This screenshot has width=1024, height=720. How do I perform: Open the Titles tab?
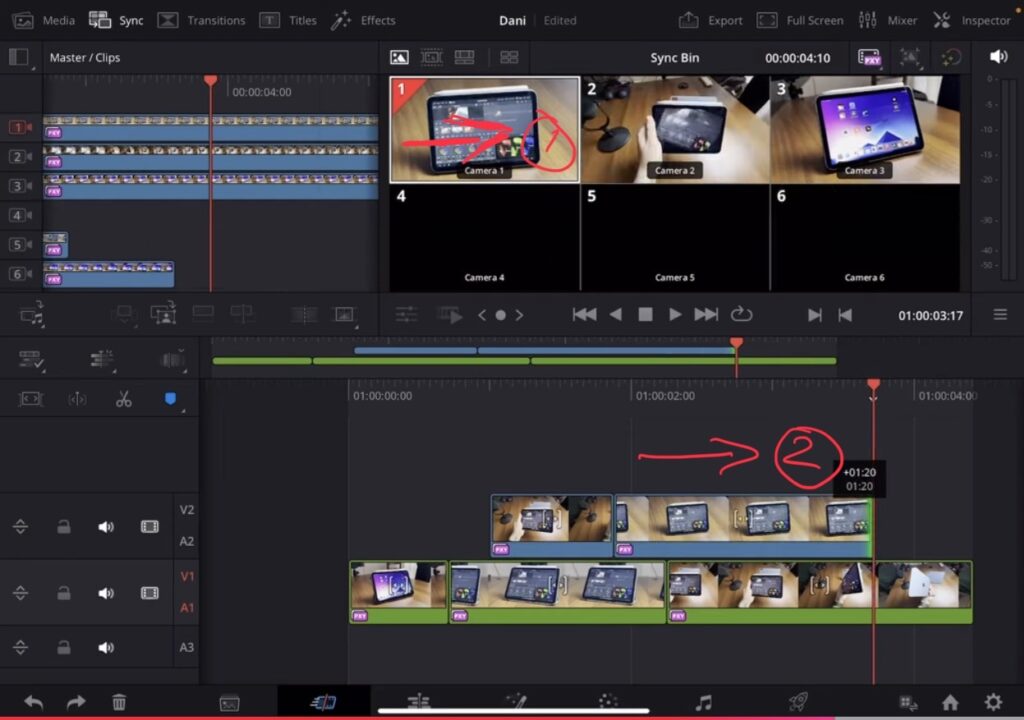(302, 20)
